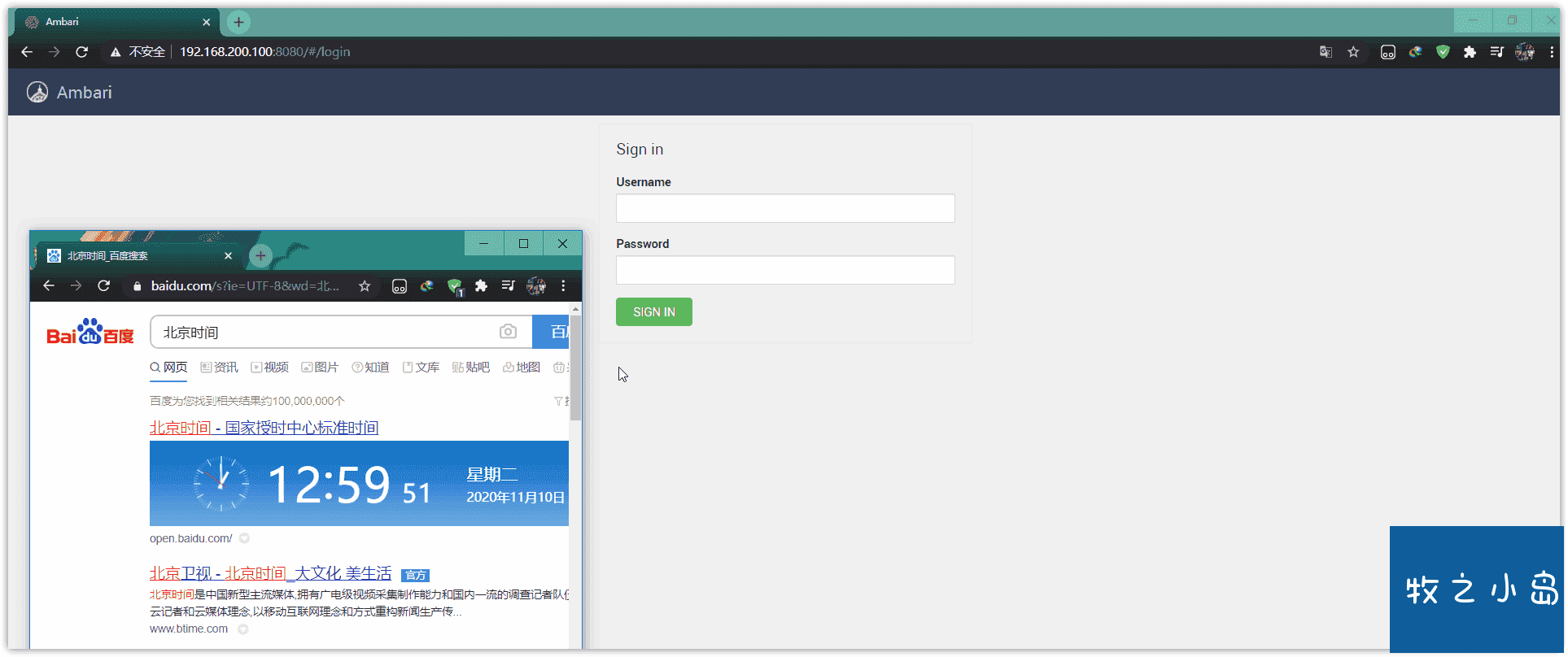Image resolution: width=1568 pixels, height=657 pixels.
Task: Click the Ambari title text in header
Action: [85, 93]
